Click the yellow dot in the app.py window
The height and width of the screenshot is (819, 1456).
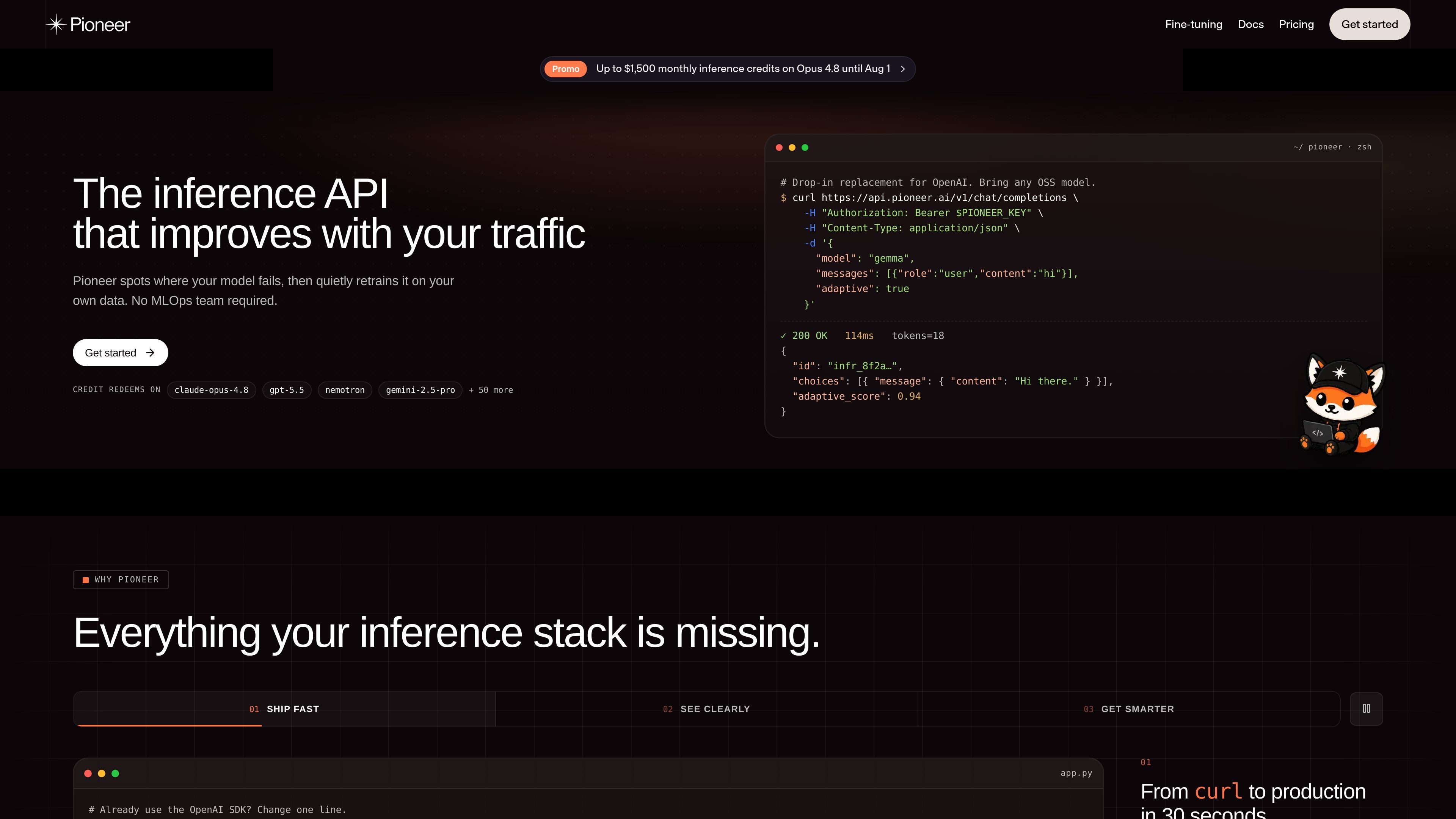(102, 773)
